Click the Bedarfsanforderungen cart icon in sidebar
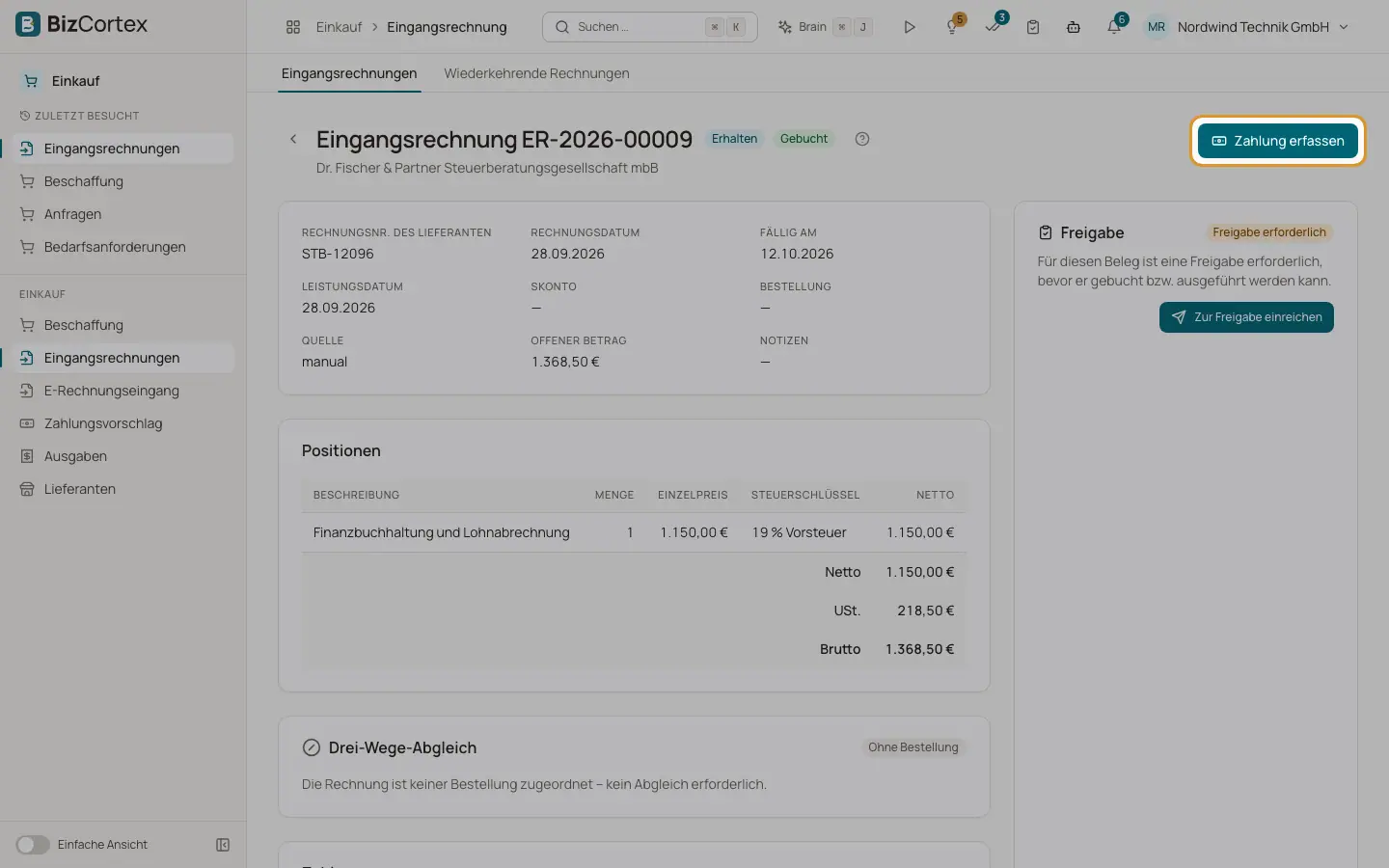The height and width of the screenshot is (868, 1389). [x=27, y=247]
